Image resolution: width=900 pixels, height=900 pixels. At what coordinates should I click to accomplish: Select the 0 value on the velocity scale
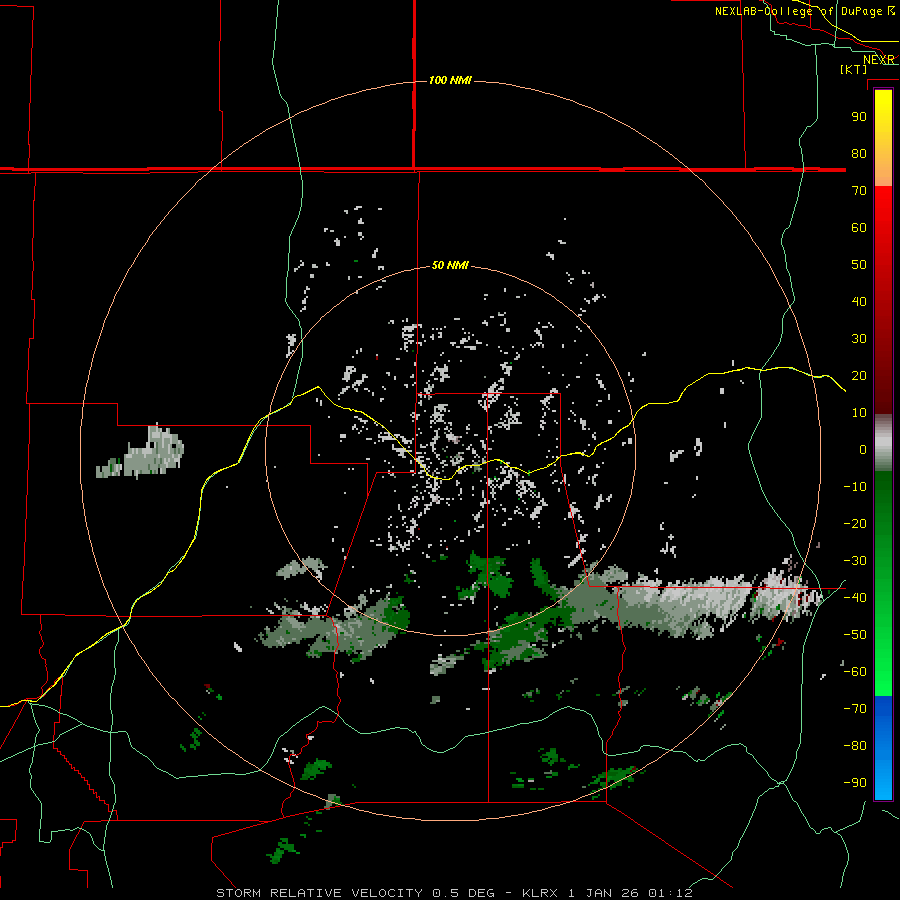(863, 450)
